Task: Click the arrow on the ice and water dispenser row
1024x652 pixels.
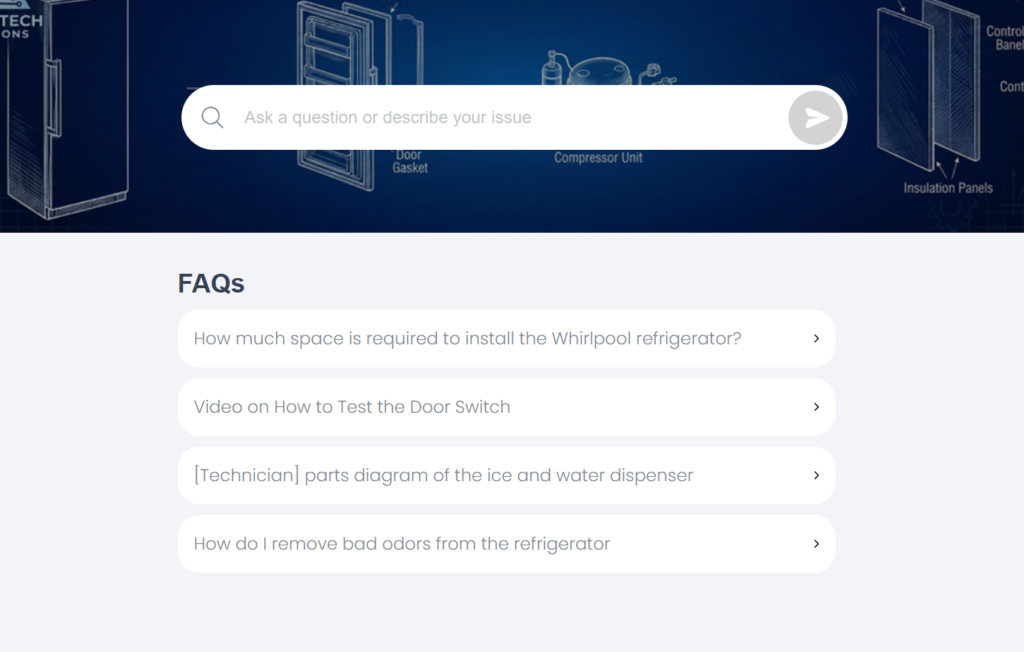Action: 816,476
